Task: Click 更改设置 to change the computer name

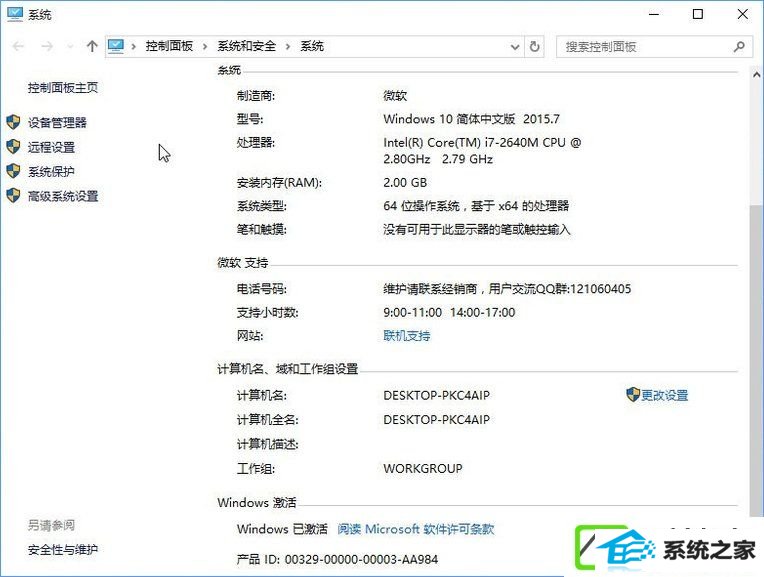Action: pyautogui.click(x=665, y=395)
